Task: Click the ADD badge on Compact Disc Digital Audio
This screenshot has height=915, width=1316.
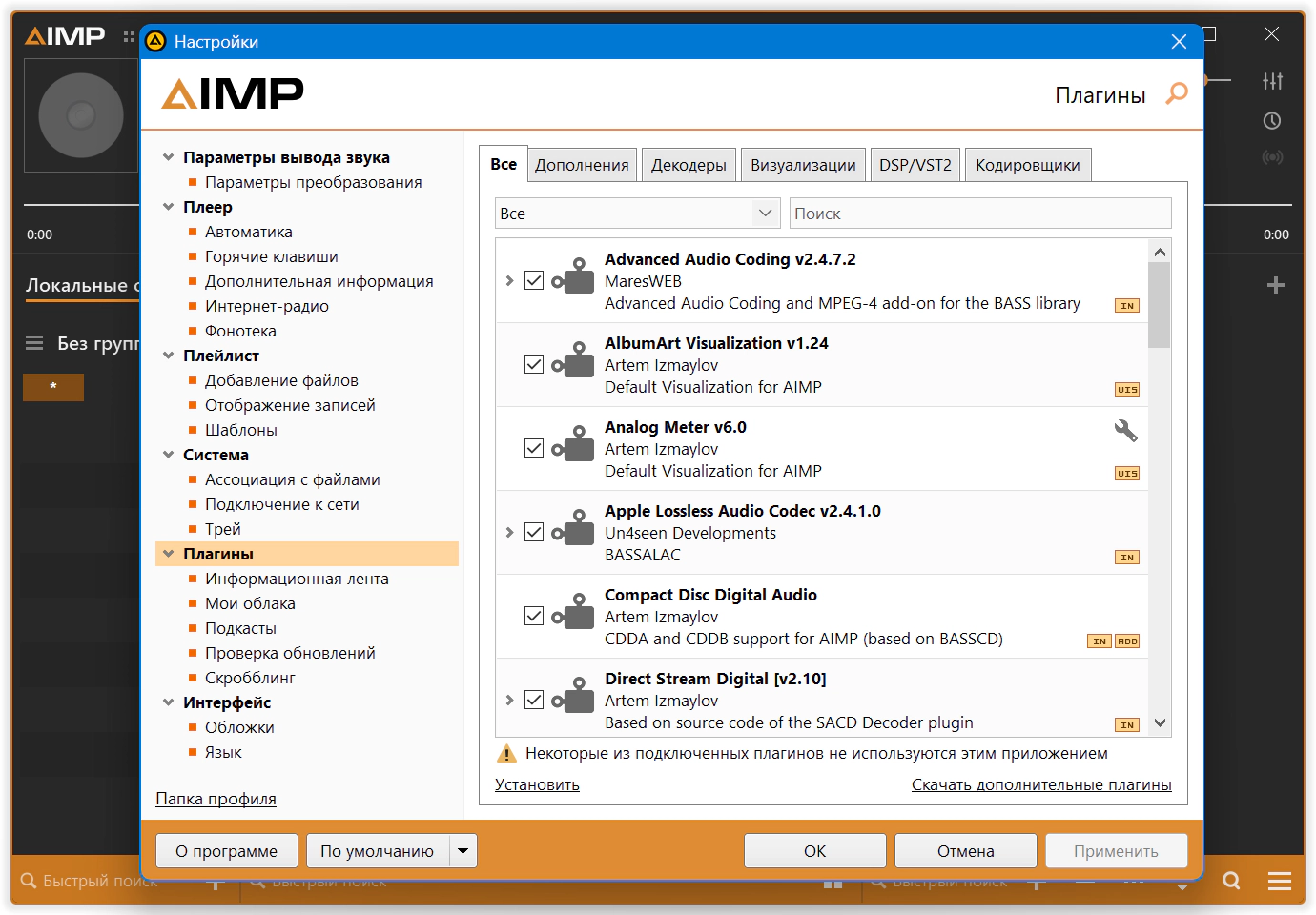Action: pos(1127,641)
